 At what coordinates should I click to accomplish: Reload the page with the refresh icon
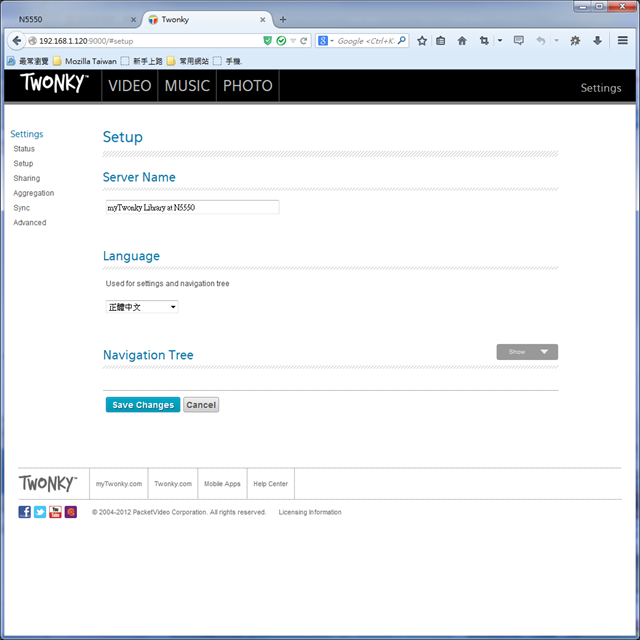point(303,41)
